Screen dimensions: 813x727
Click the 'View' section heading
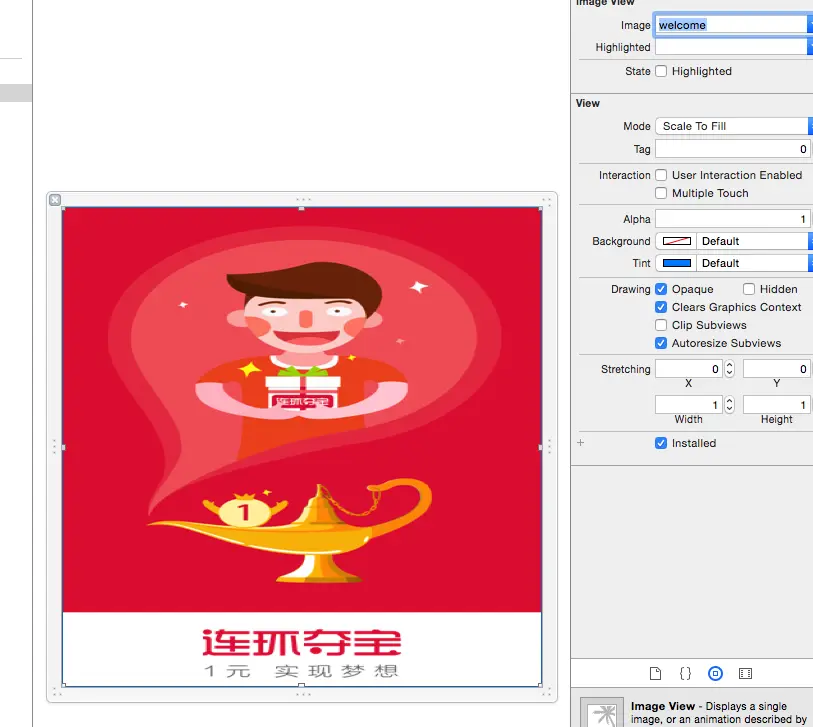(x=587, y=103)
